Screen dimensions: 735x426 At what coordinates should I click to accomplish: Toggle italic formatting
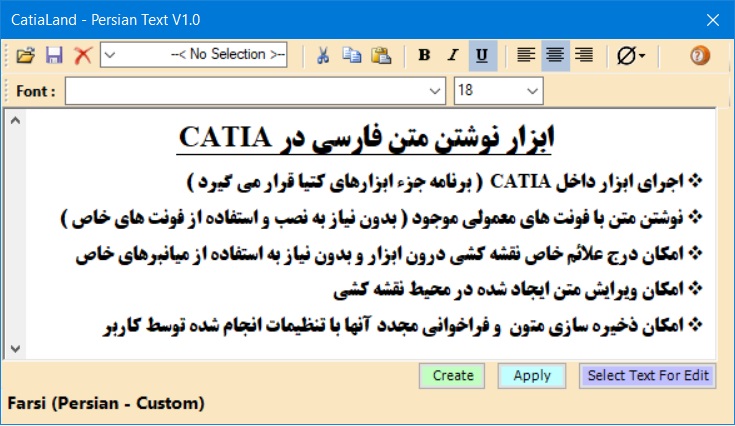453,55
